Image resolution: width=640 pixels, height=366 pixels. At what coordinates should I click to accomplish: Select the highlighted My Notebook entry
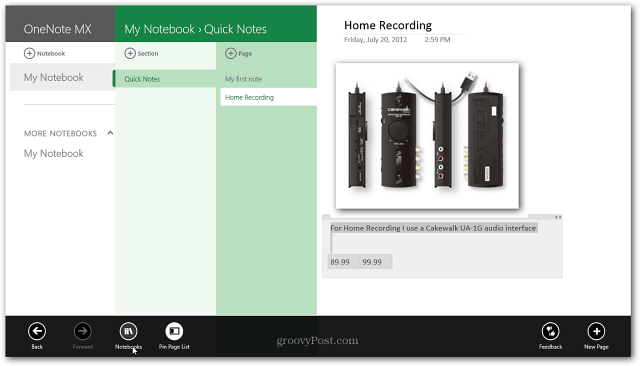coord(62,77)
